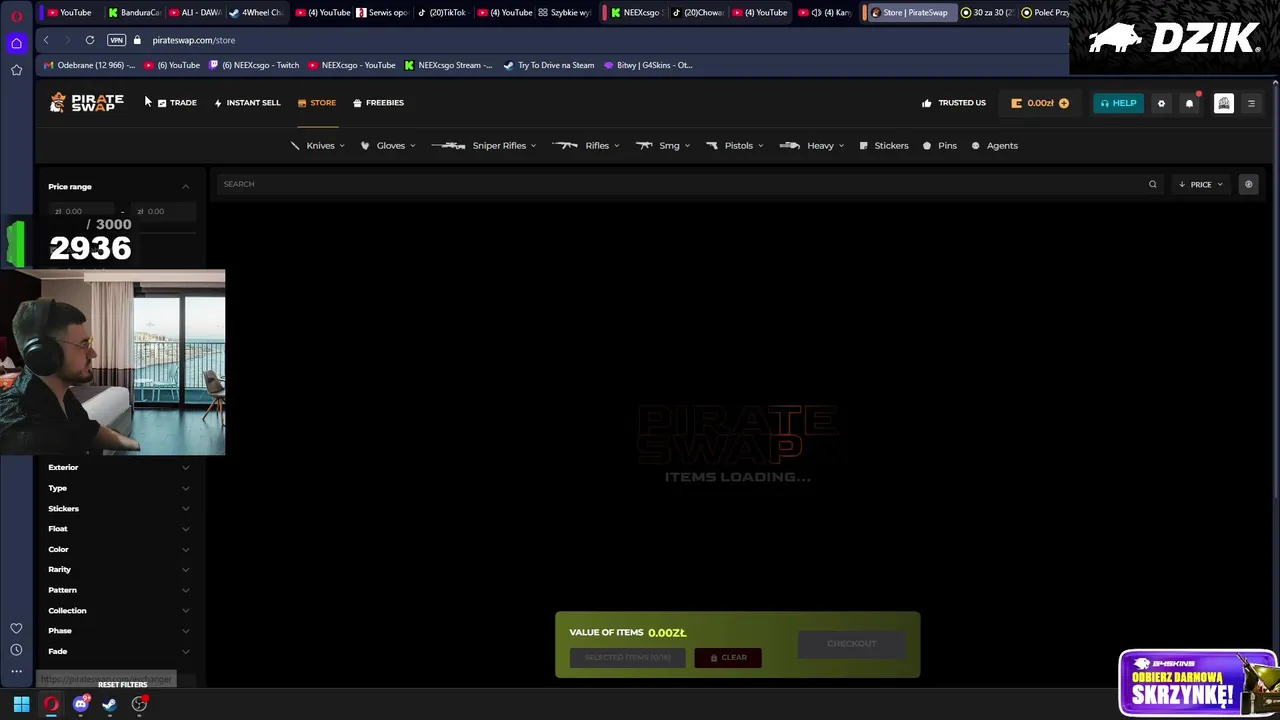This screenshot has height=720, width=1280.
Task: Click the Checkout button
Action: [x=852, y=644]
